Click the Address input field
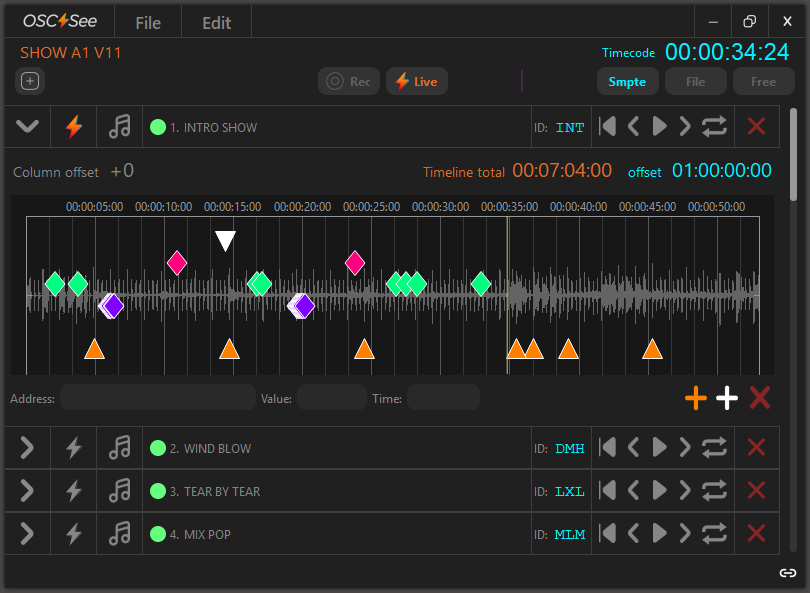The height and width of the screenshot is (593, 810). point(158,398)
